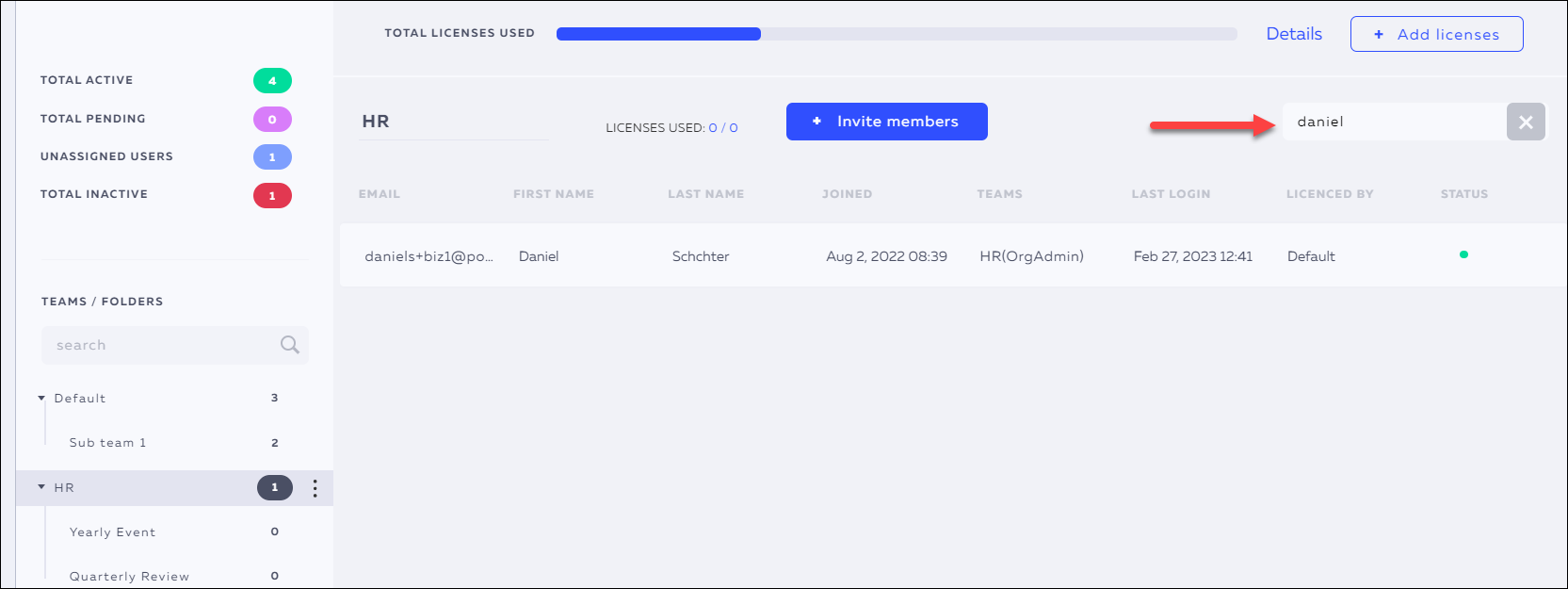Image resolution: width=1568 pixels, height=589 pixels.
Task: Sort by the Licenced By column header
Action: (1330, 194)
